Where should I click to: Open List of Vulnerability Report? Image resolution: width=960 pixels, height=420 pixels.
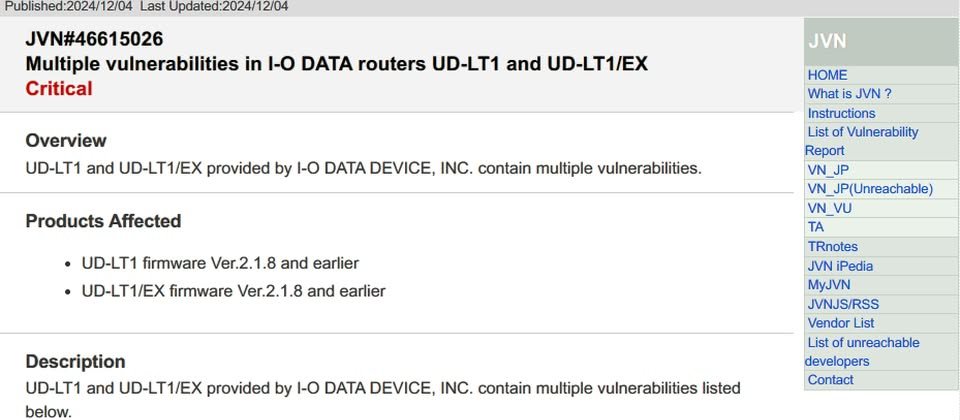[861, 141]
